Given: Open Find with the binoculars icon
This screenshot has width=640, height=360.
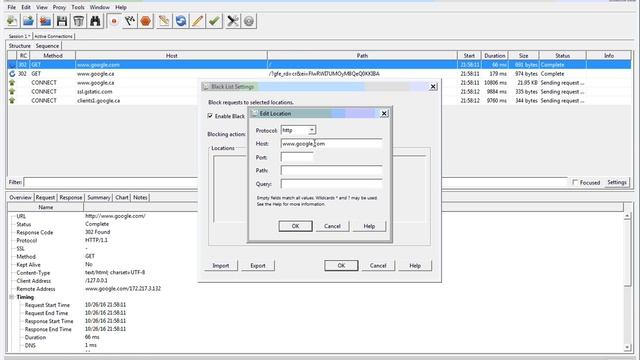Looking at the screenshot, I should click(96, 21).
